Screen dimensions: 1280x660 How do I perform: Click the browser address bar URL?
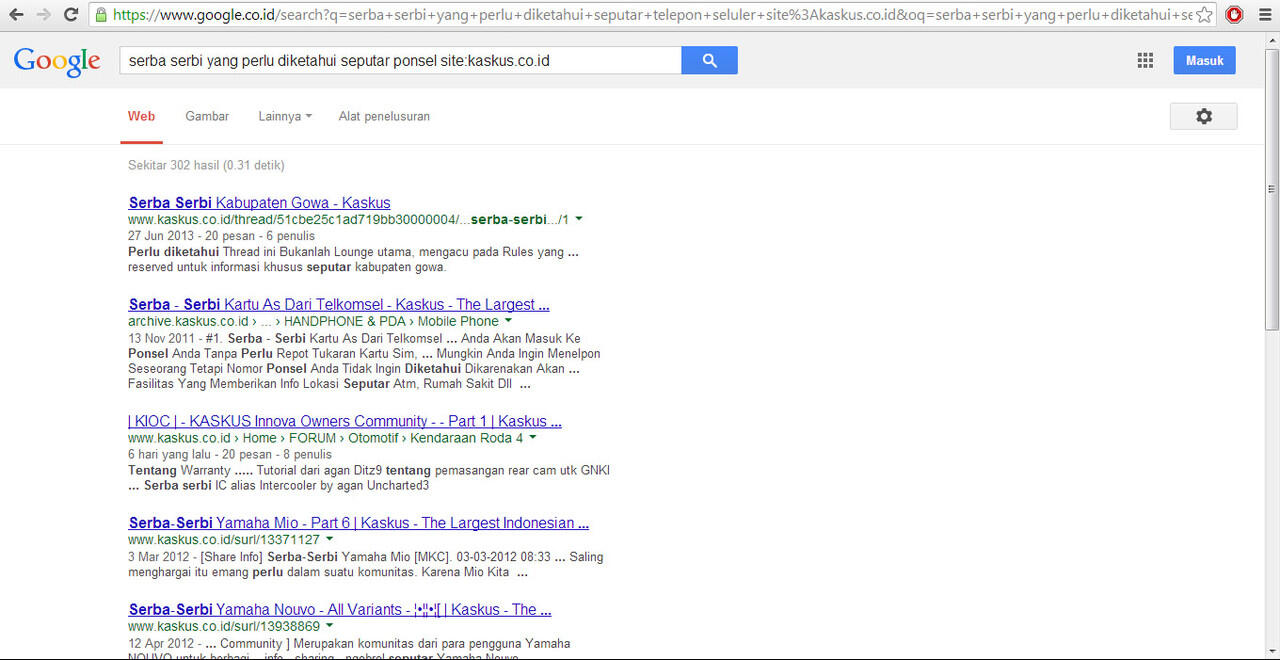[x=650, y=15]
